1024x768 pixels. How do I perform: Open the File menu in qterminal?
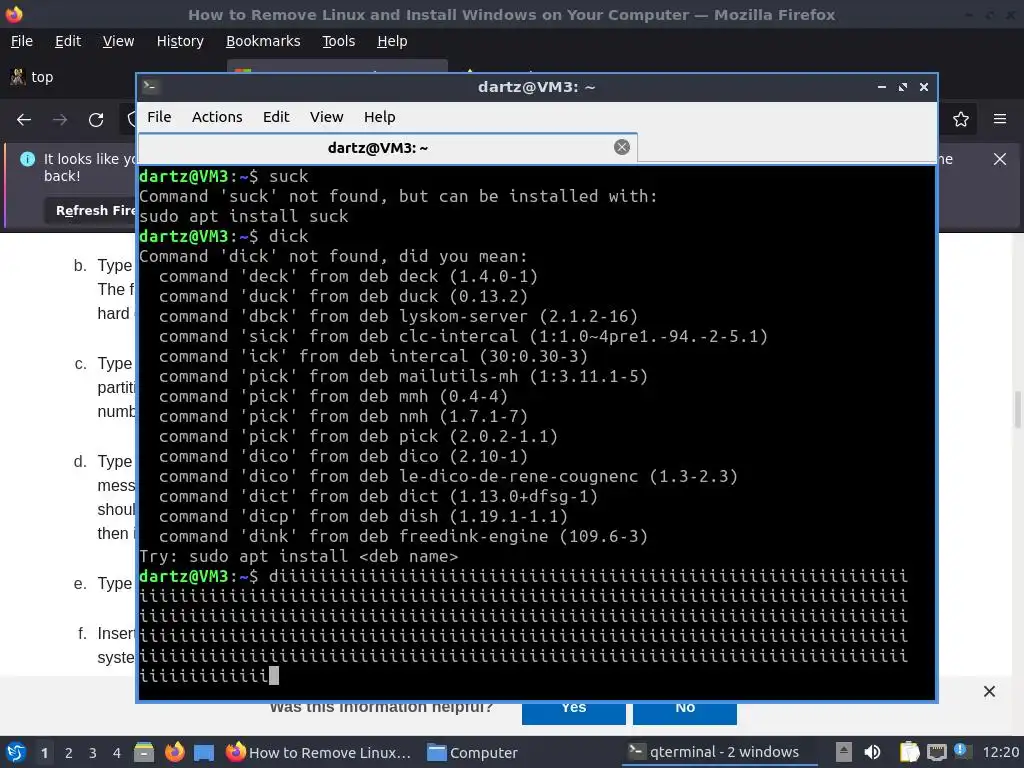click(x=159, y=117)
